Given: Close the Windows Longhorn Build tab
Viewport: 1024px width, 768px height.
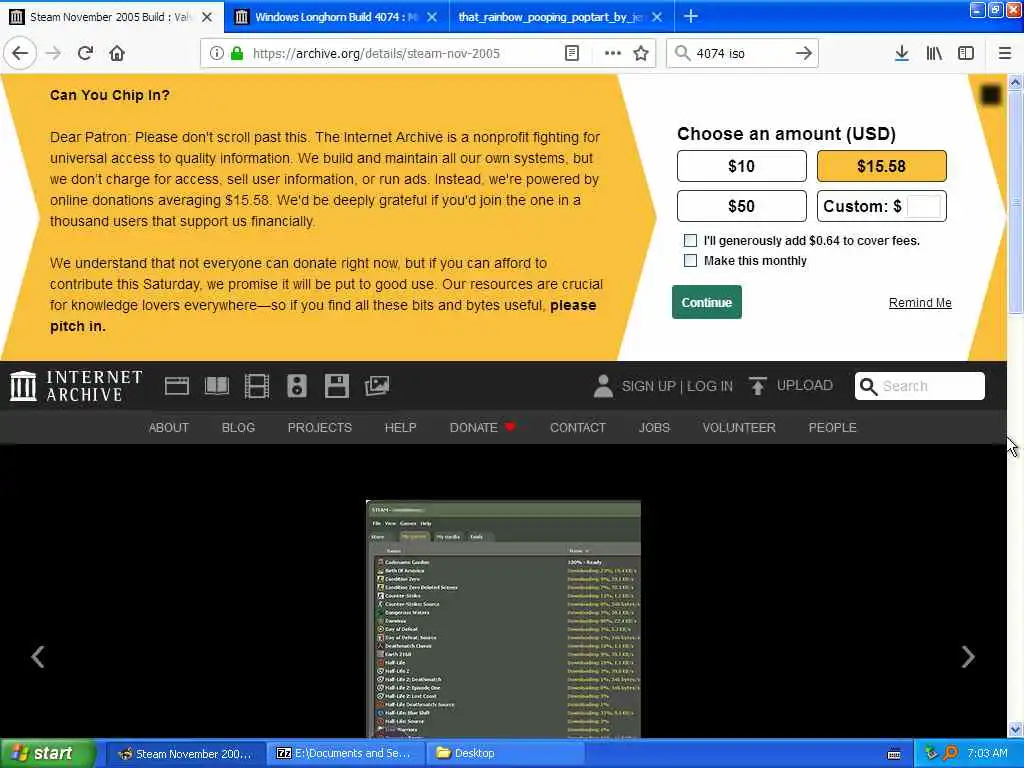Looking at the screenshot, I should 432,17.
